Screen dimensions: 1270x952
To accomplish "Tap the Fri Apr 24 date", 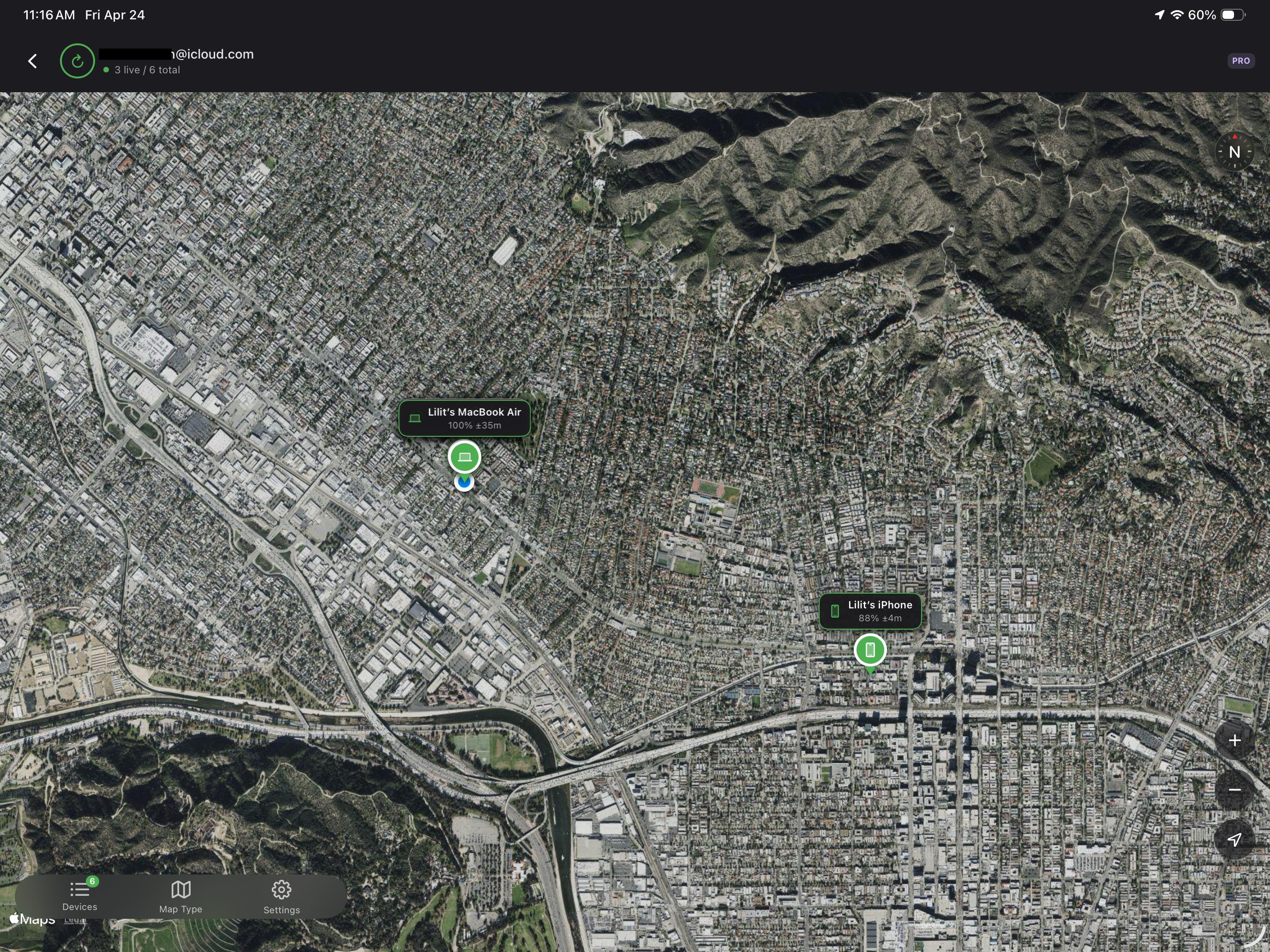I will (115, 15).
